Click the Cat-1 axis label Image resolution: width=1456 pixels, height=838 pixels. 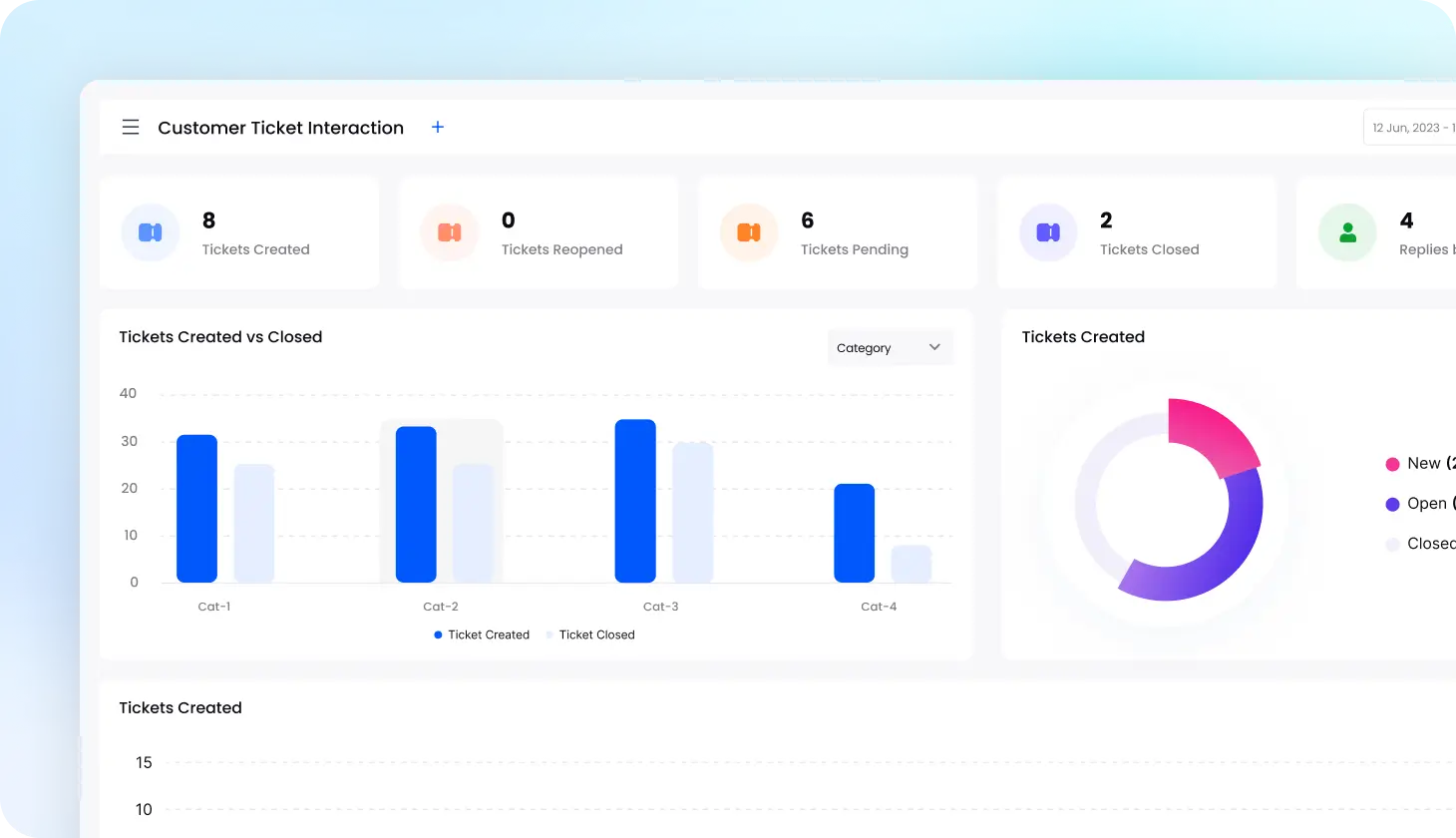pyautogui.click(x=214, y=607)
